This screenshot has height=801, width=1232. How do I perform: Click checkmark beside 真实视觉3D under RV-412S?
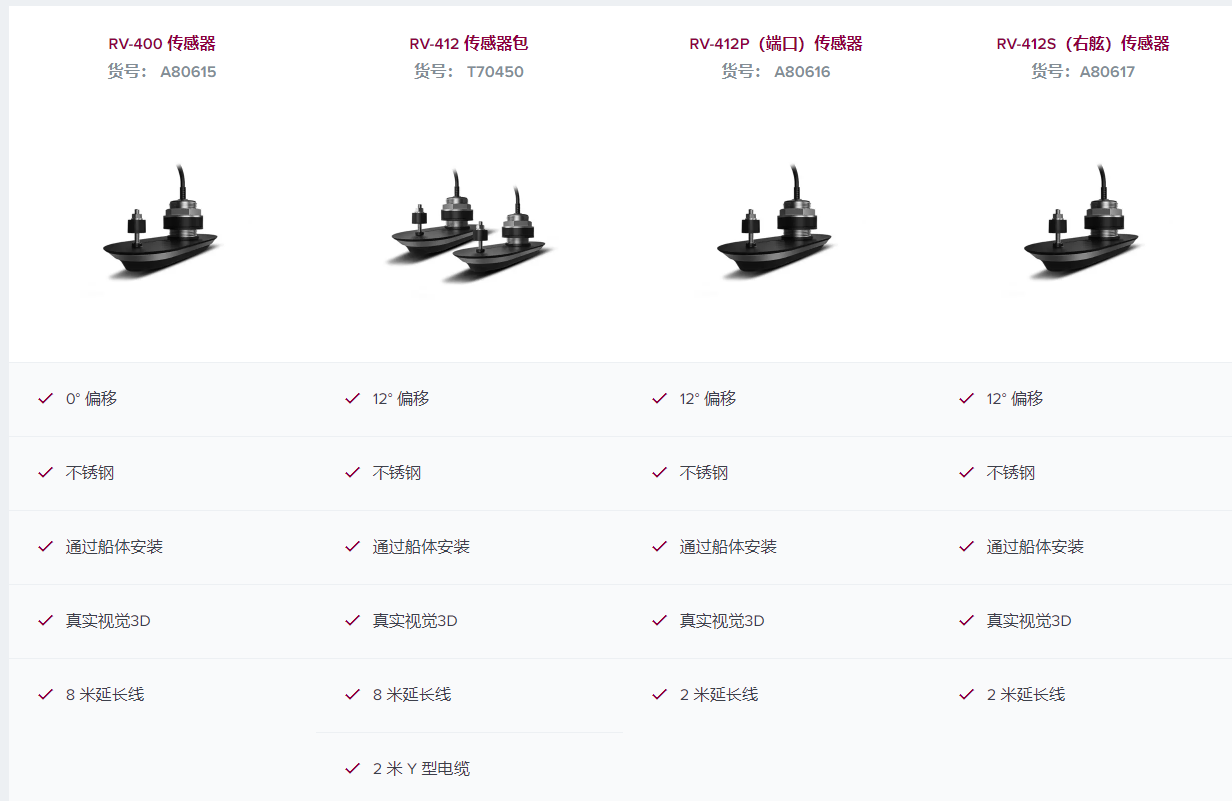coord(966,620)
